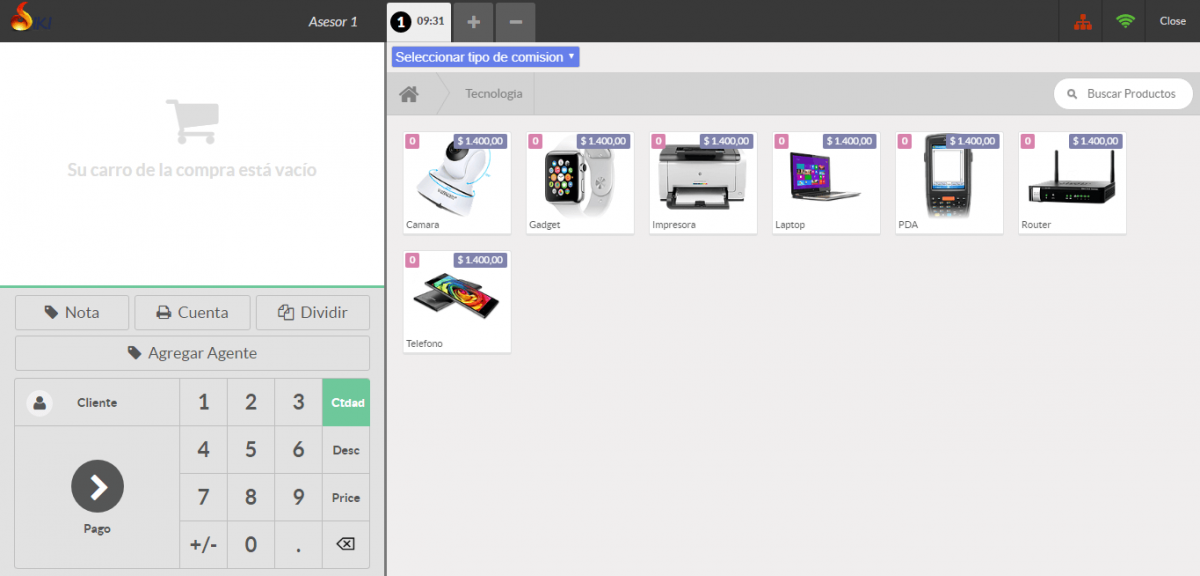This screenshot has height=576, width=1200.
Task: Select order tab 1 at 09:31
Action: [x=418, y=21]
